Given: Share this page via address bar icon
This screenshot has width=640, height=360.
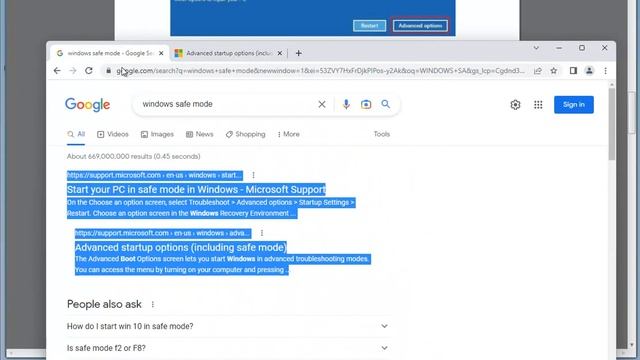Looking at the screenshot, I should click(538, 71).
